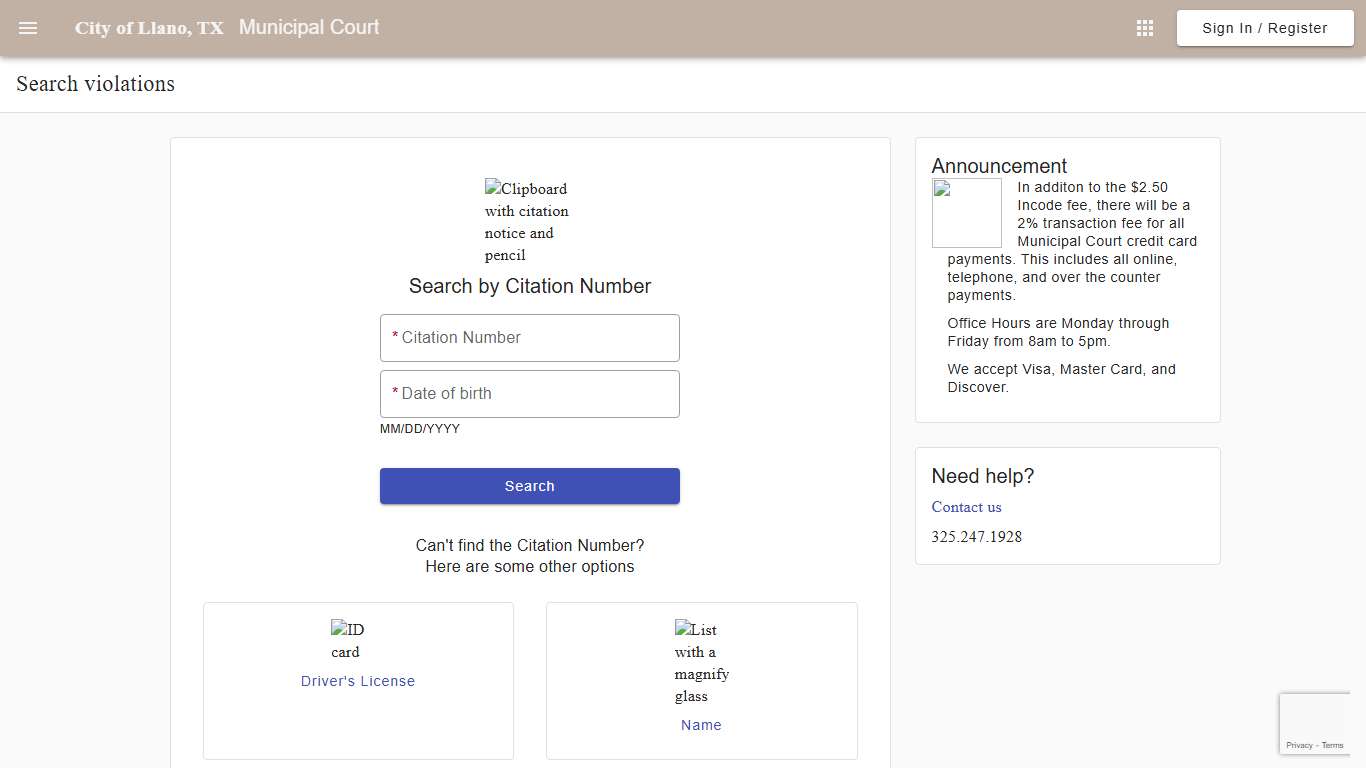This screenshot has width=1366, height=768.
Task: Select the ID card icon
Action: click(346, 640)
